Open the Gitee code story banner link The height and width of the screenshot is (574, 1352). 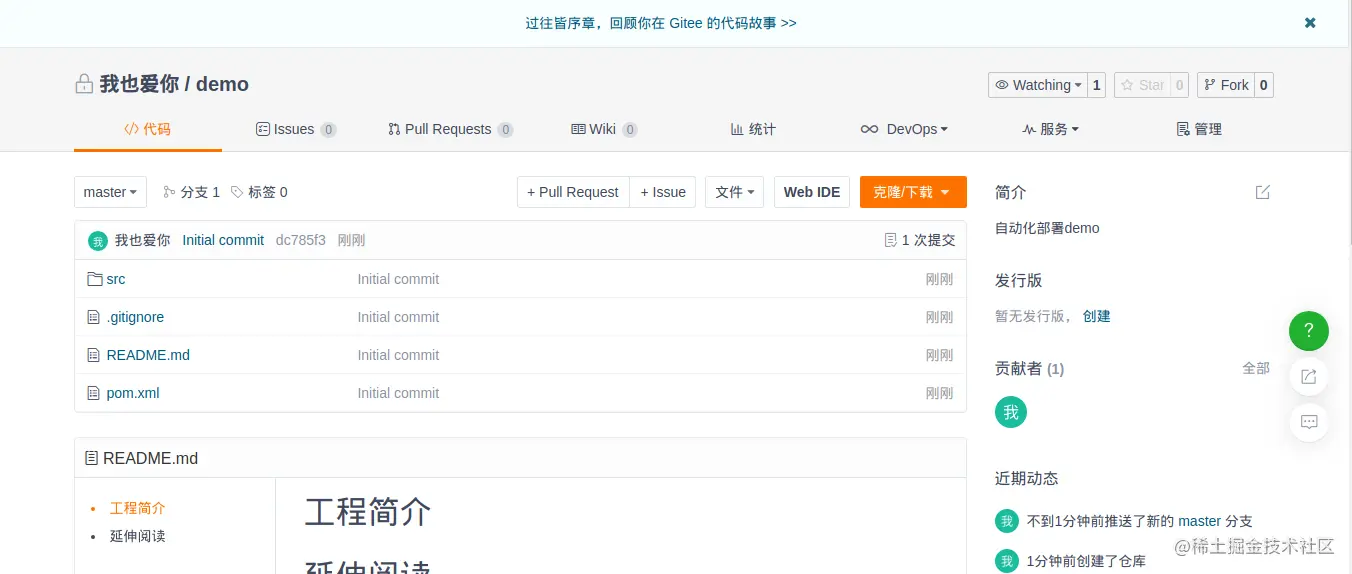tap(661, 23)
